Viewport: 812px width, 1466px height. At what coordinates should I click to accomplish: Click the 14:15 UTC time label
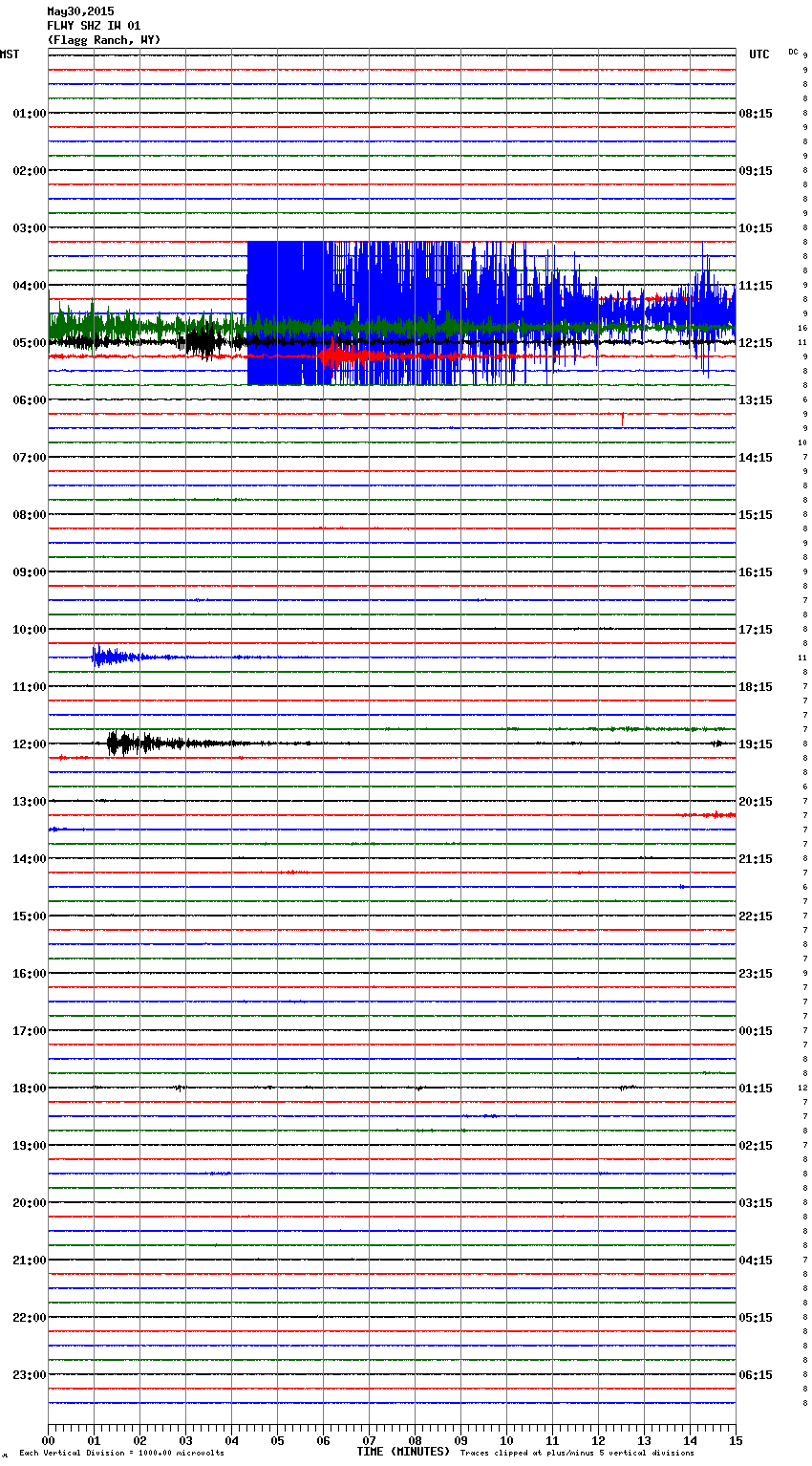(x=756, y=458)
